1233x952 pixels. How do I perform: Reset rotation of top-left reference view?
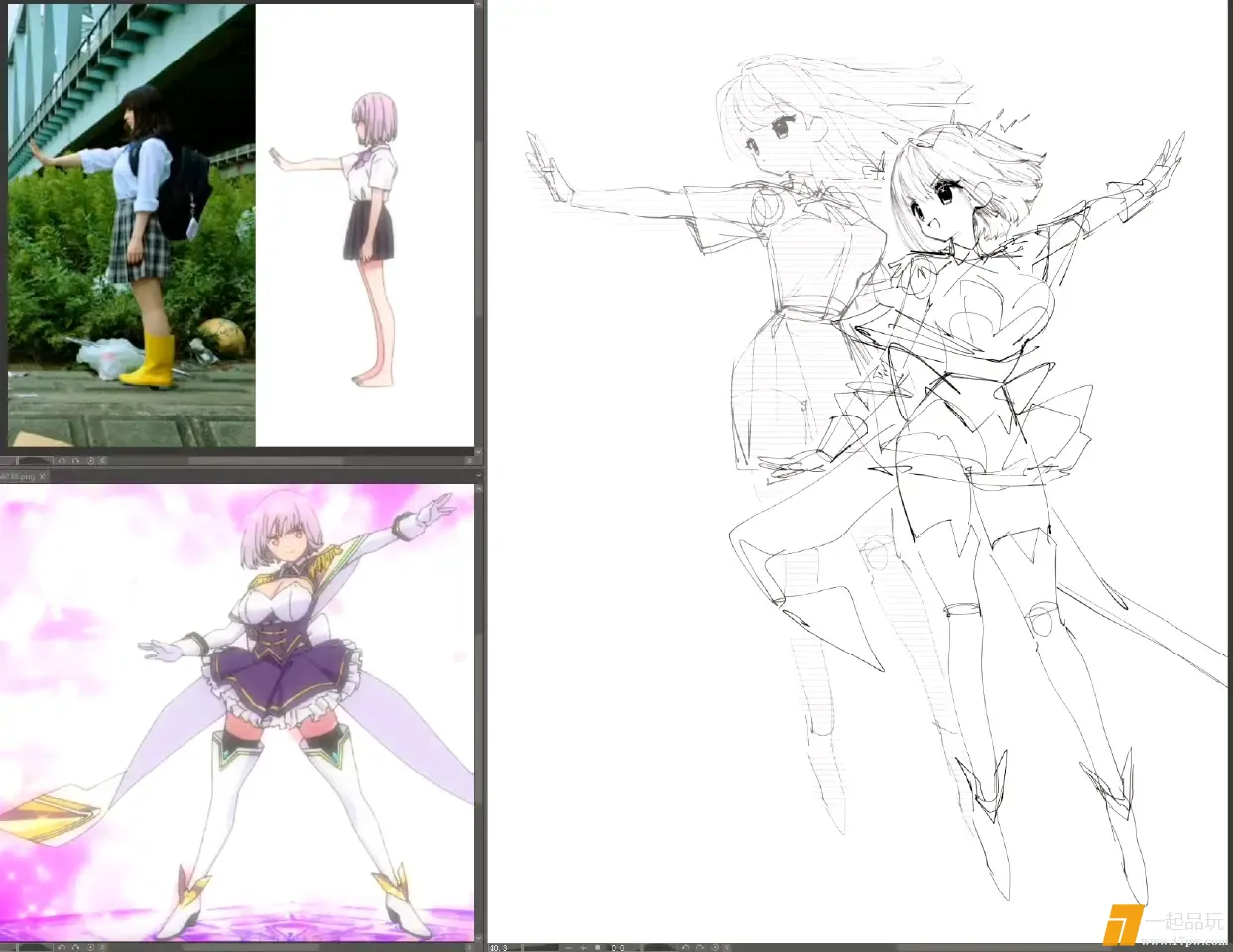90,460
